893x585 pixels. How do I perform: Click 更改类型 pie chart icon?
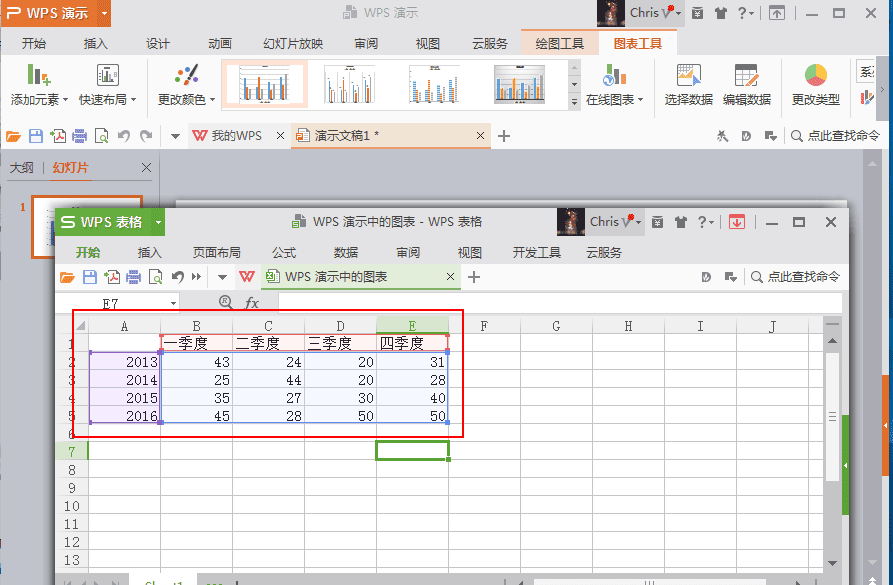coord(816,75)
